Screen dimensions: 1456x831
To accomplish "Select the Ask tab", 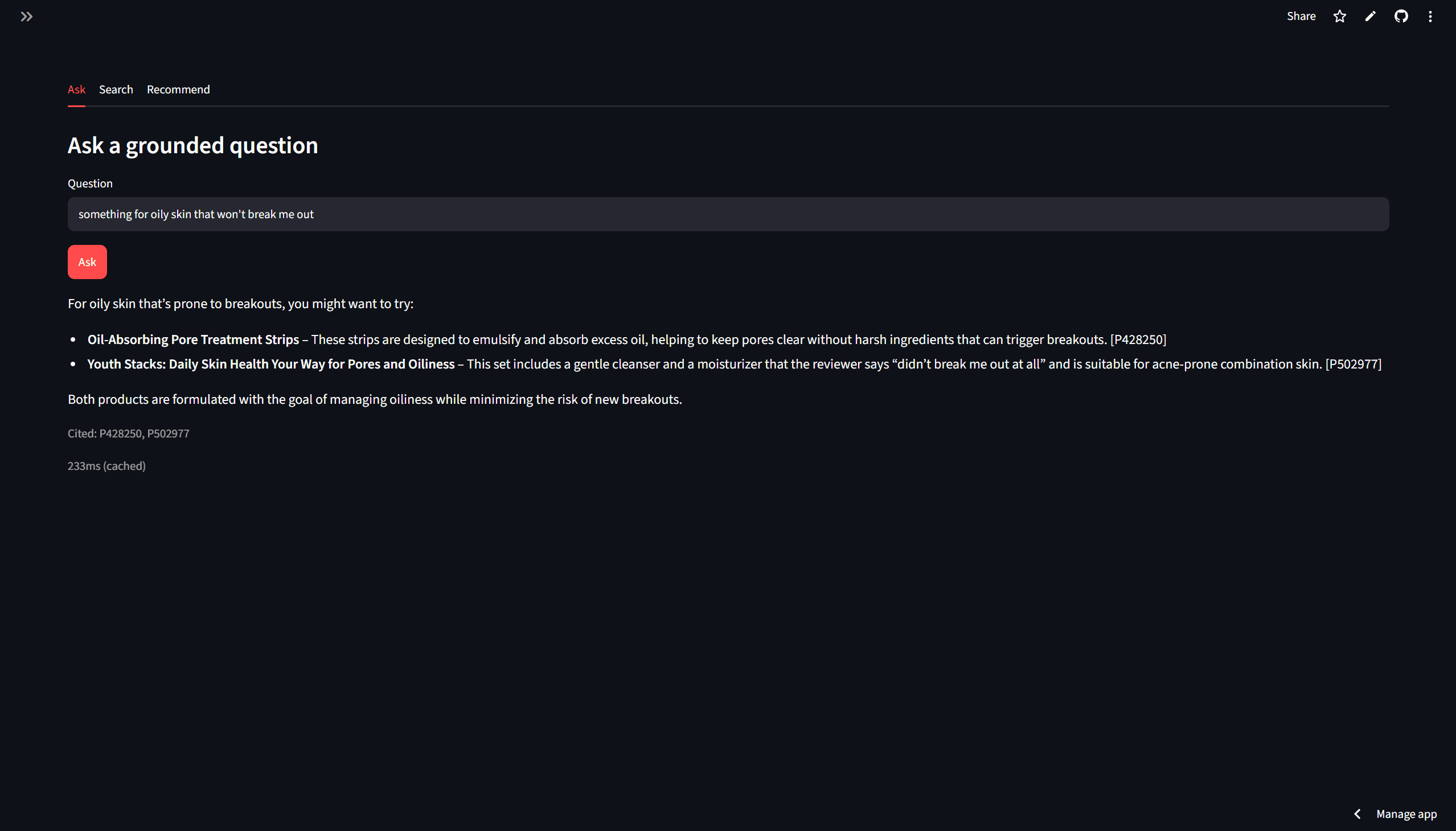I will click(76, 89).
